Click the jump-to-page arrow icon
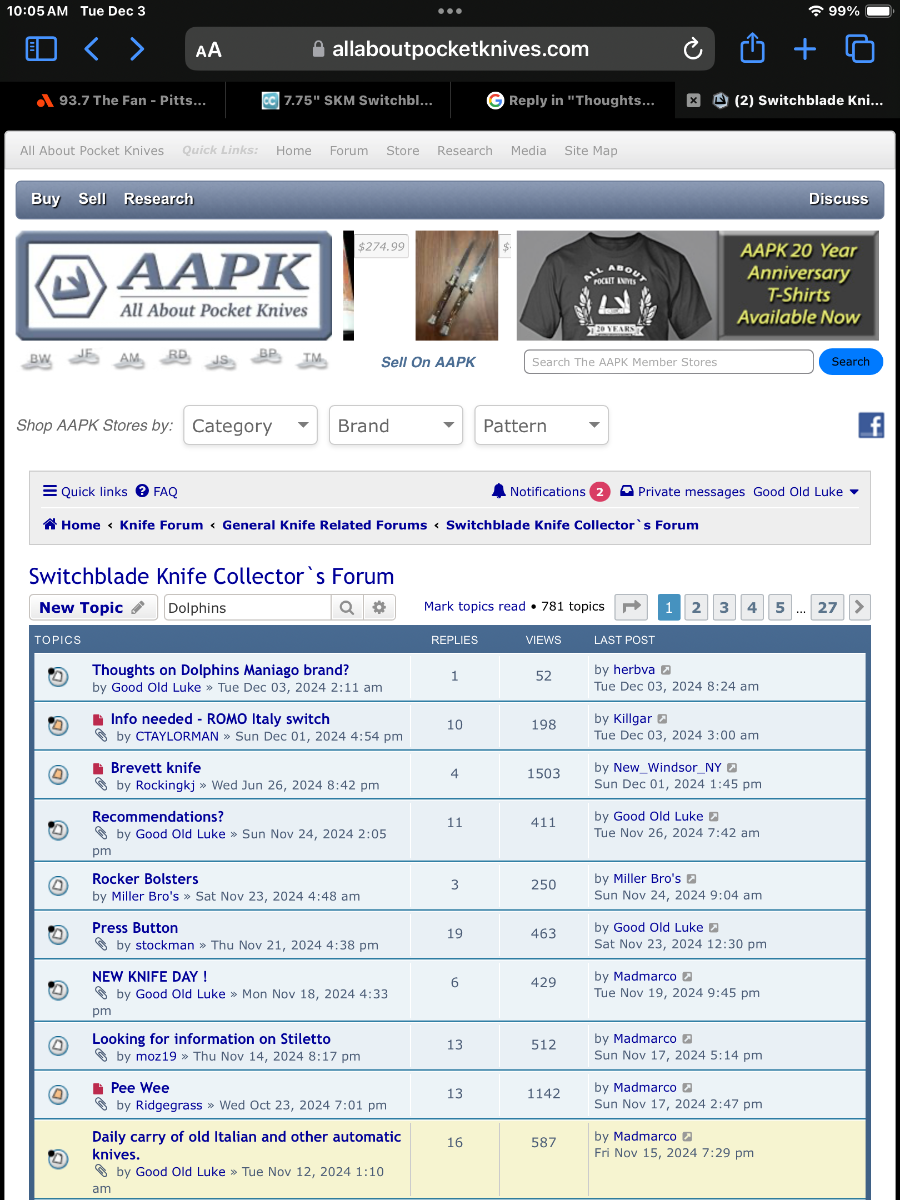Screen dimensions: 900x1200 631,607
